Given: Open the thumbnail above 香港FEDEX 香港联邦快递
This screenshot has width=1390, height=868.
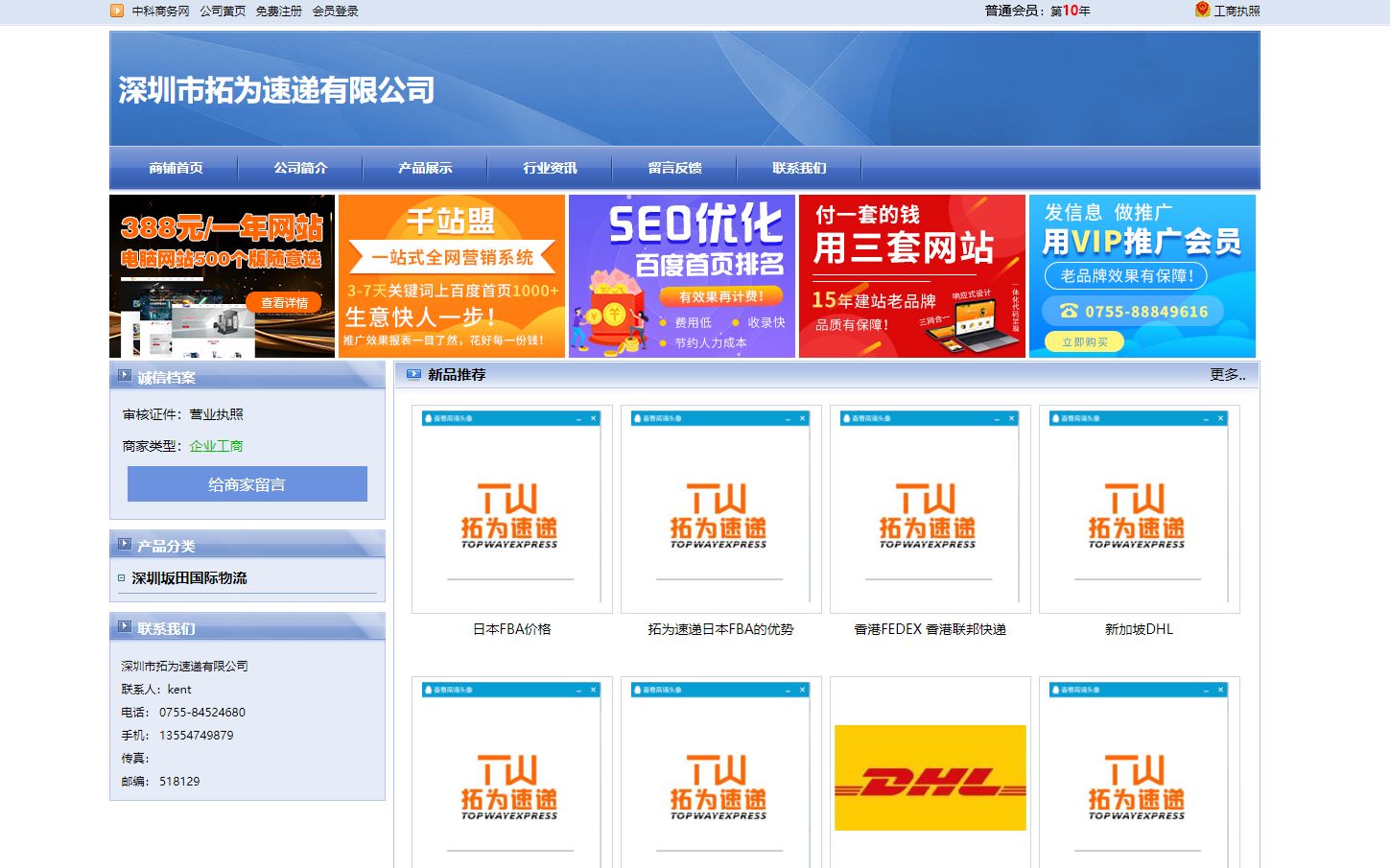Looking at the screenshot, I should point(931,509).
